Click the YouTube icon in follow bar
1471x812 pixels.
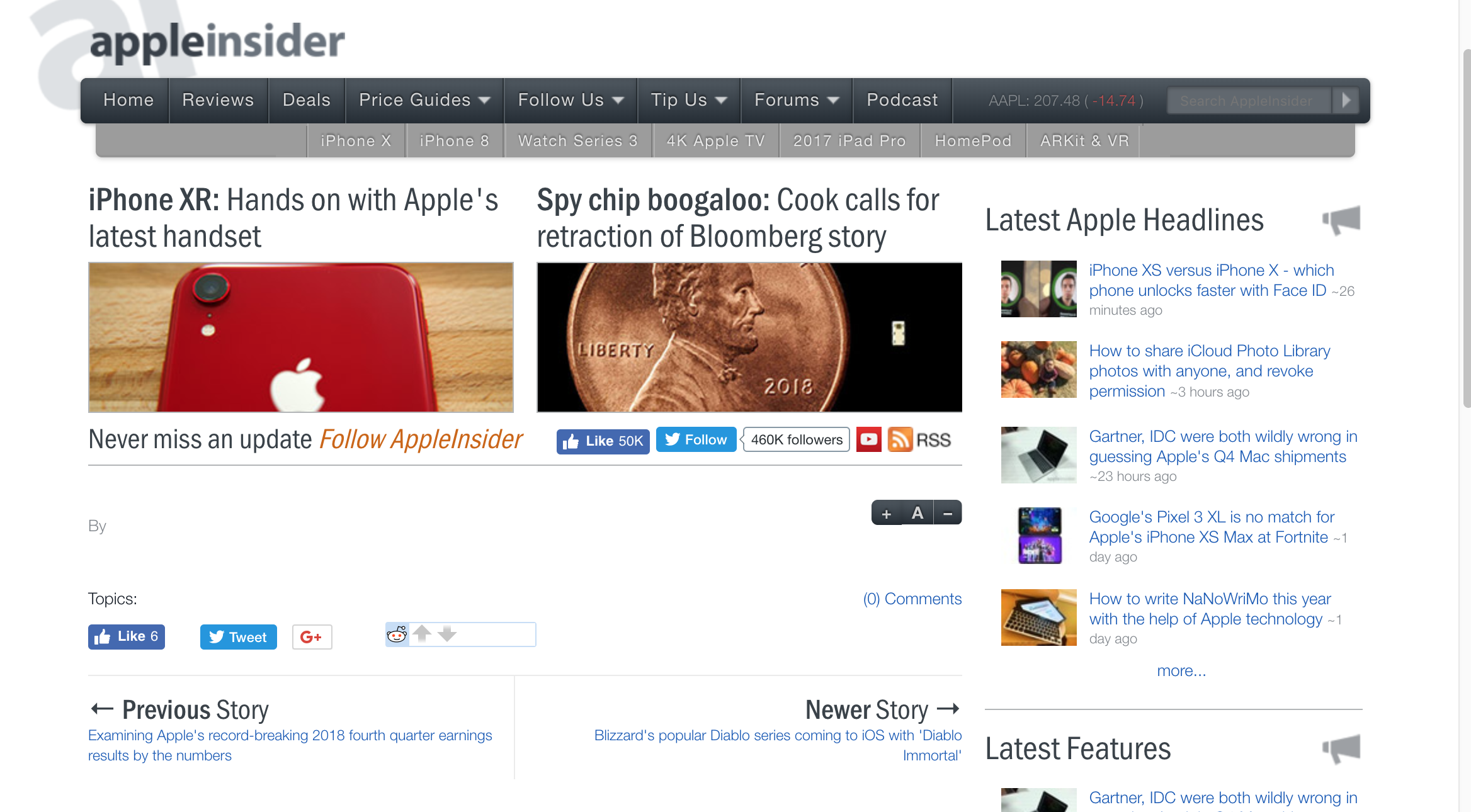(x=868, y=439)
